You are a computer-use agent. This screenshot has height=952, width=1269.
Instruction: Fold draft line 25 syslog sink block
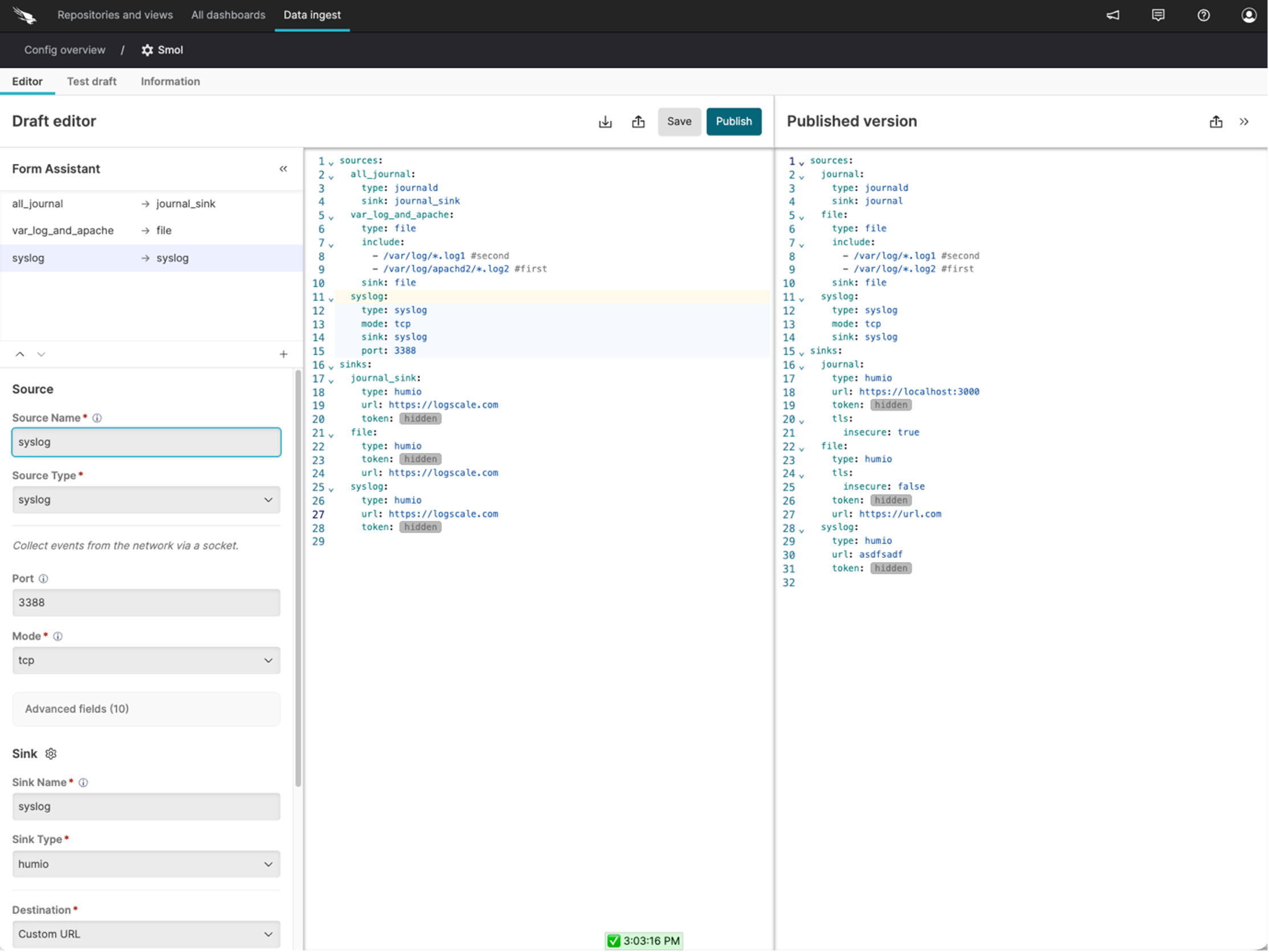(331, 489)
